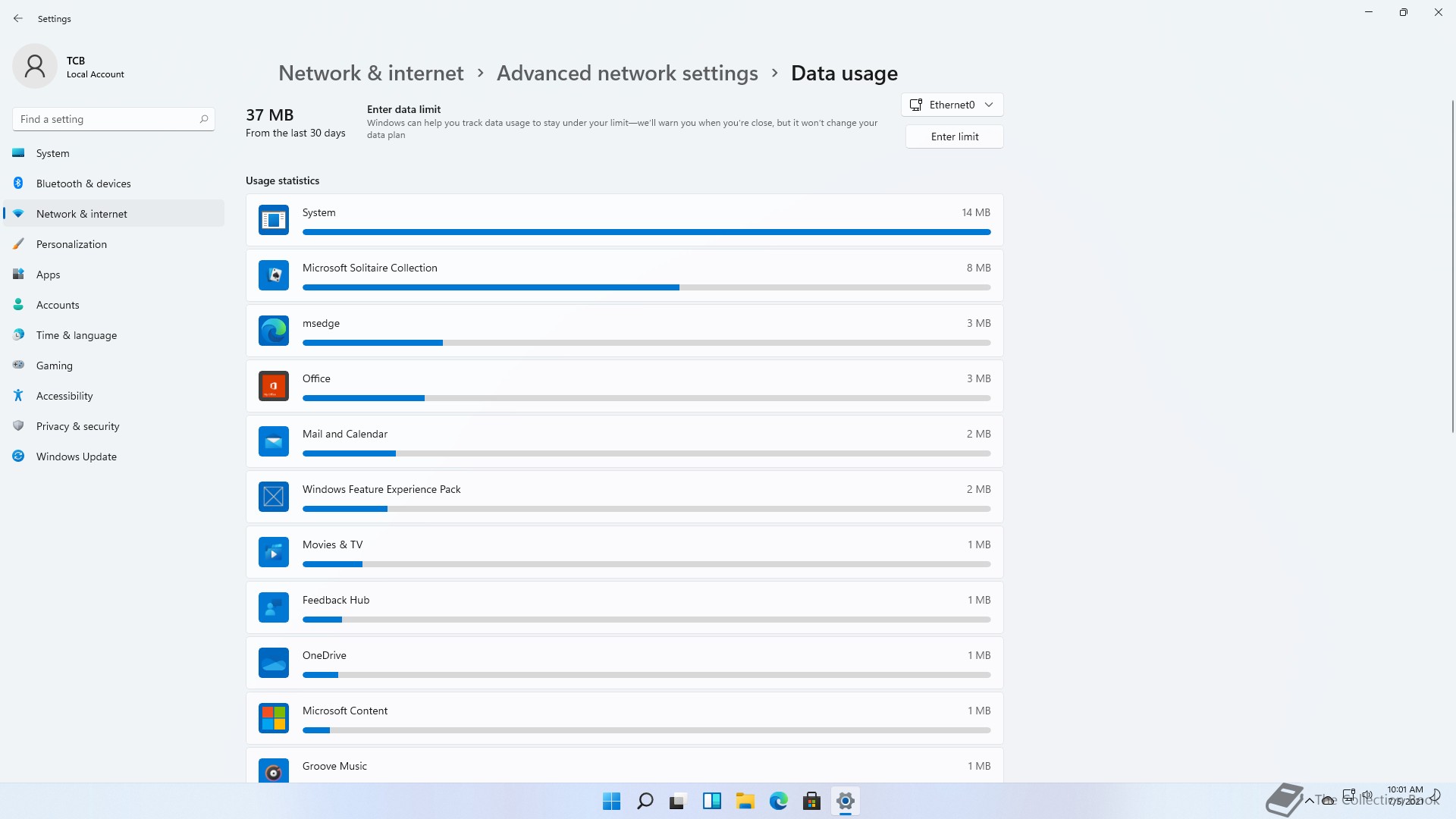Screen dimensions: 1456x819
Task: Click the 'Usage statistics' heading
Action: pyautogui.click(x=282, y=180)
